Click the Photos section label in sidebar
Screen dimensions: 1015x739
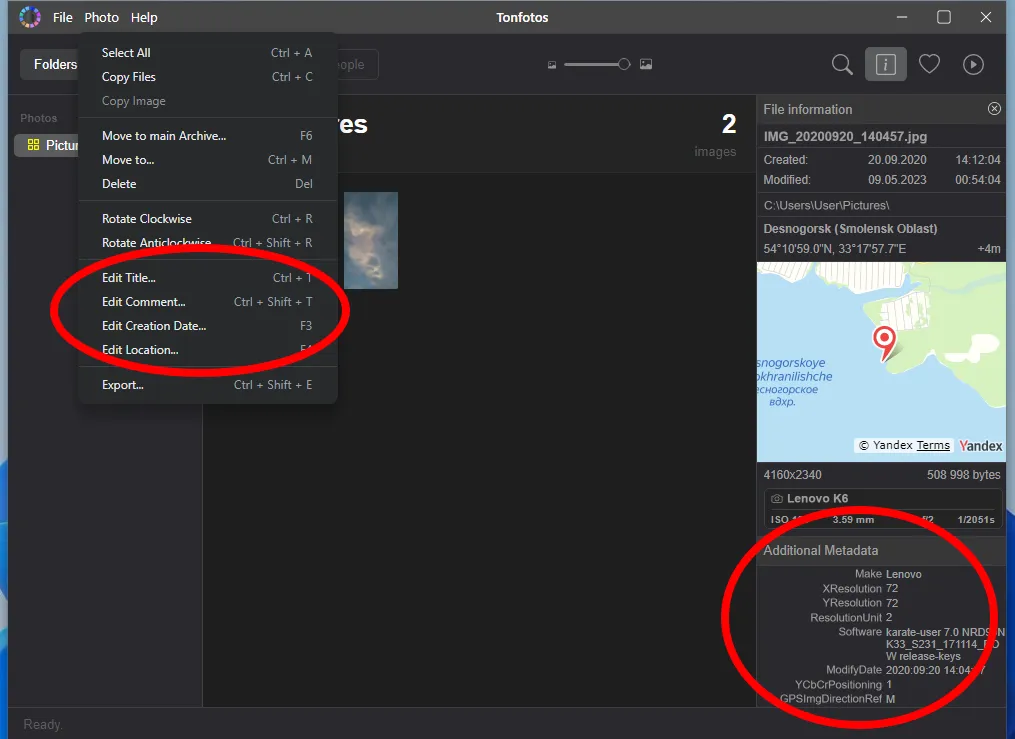(38, 118)
